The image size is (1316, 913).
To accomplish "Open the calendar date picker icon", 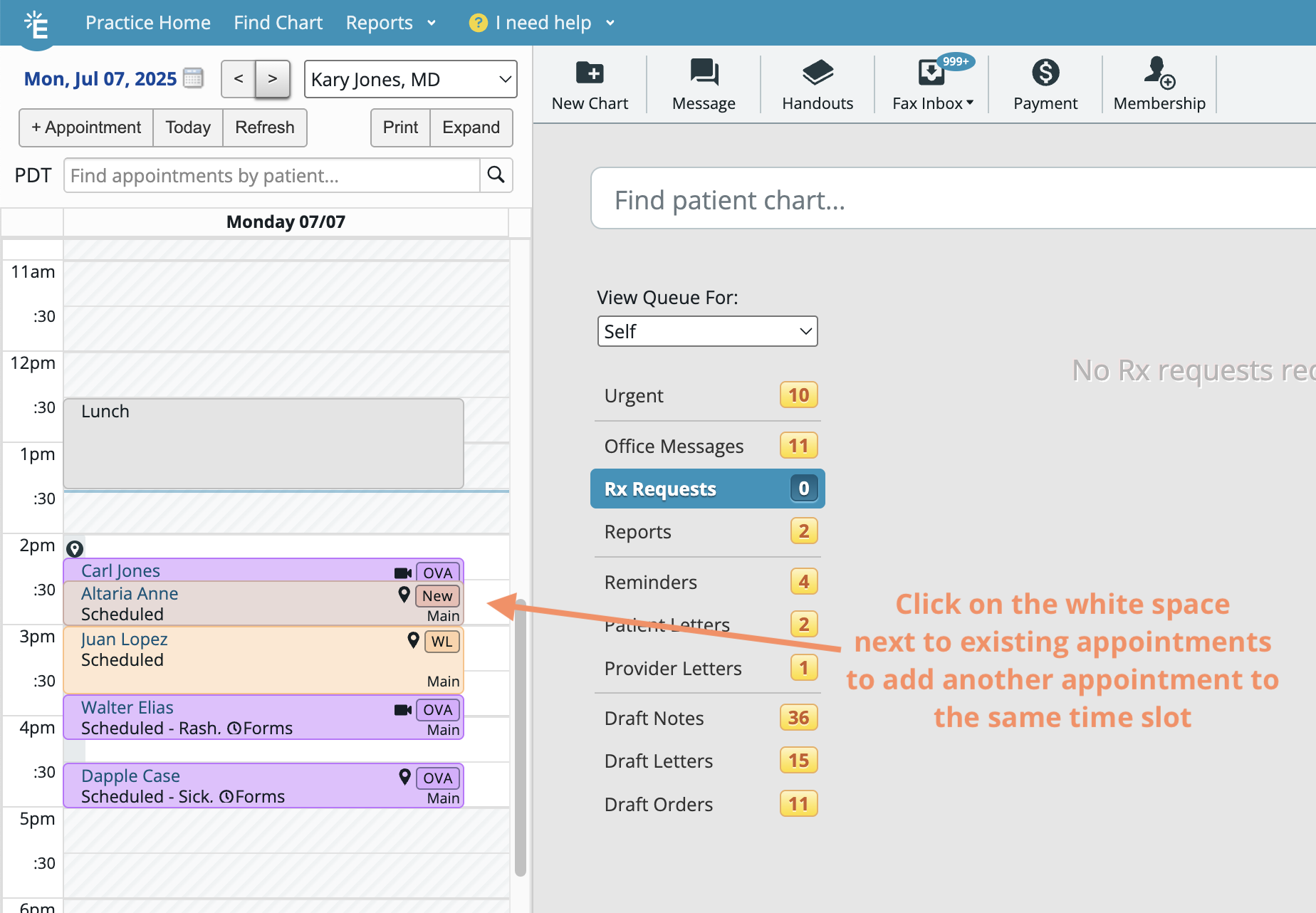I will tap(193, 78).
